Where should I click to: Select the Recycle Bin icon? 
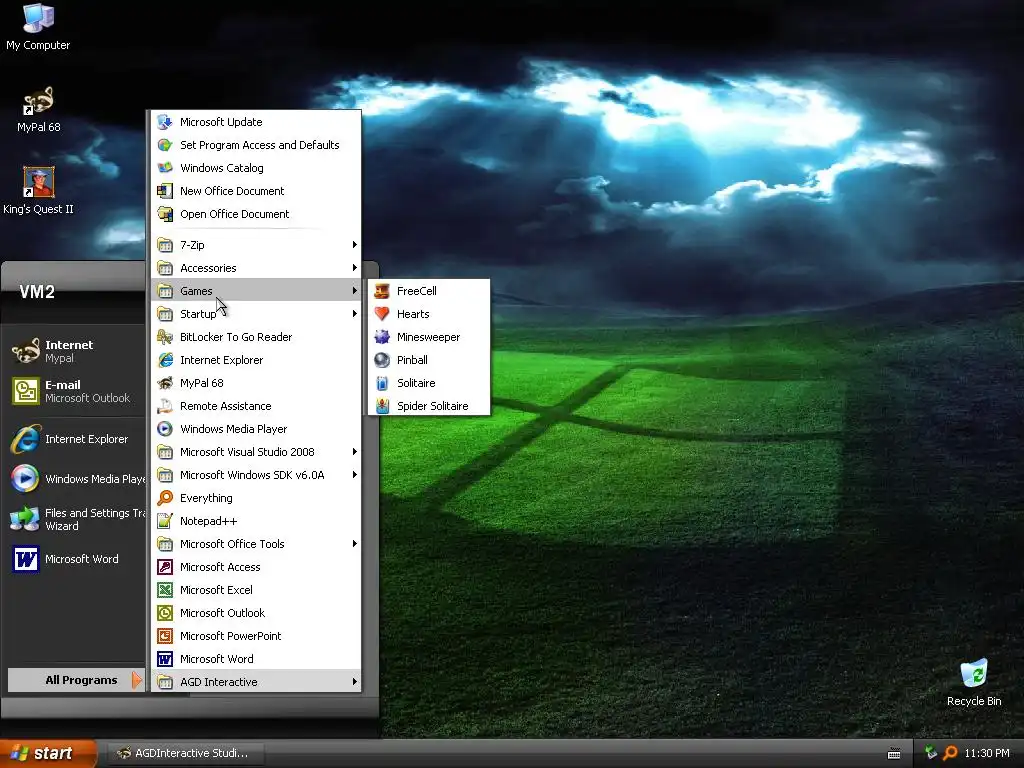pos(974,683)
